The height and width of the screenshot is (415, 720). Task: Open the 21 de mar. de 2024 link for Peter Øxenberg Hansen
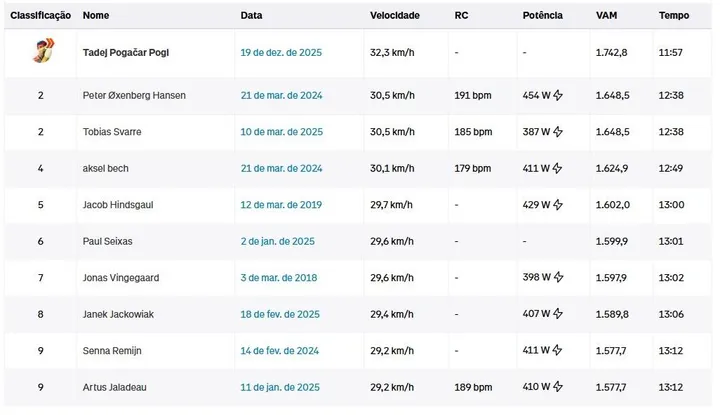pos(281,95)
